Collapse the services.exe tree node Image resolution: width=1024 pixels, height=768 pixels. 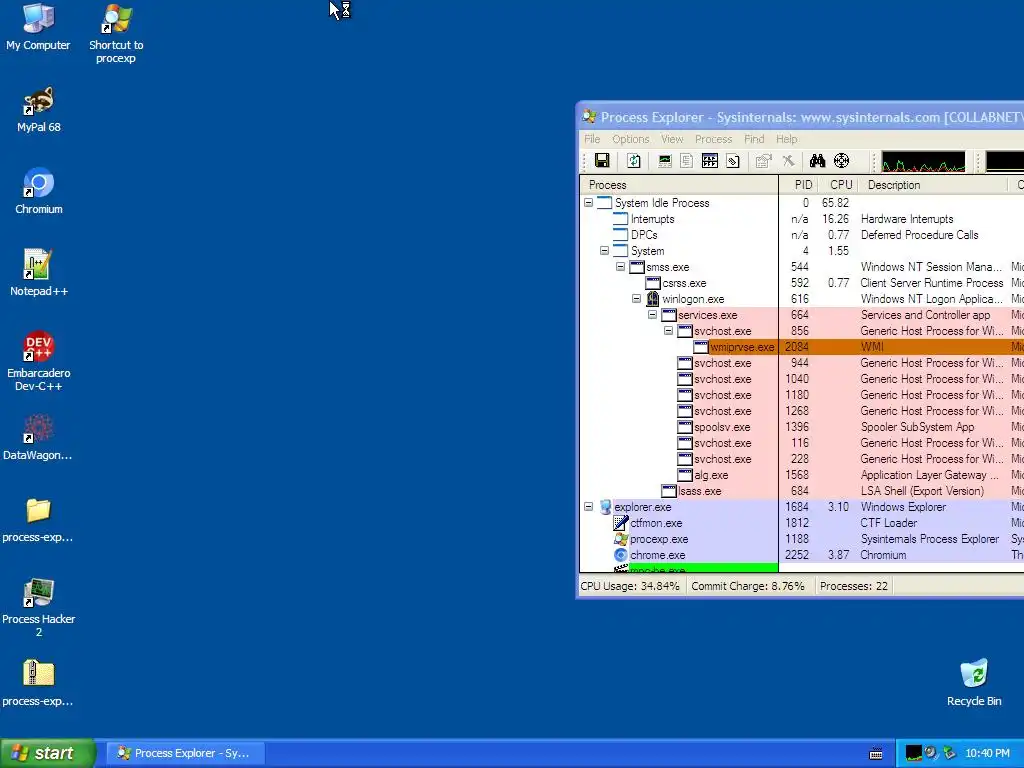652,315
